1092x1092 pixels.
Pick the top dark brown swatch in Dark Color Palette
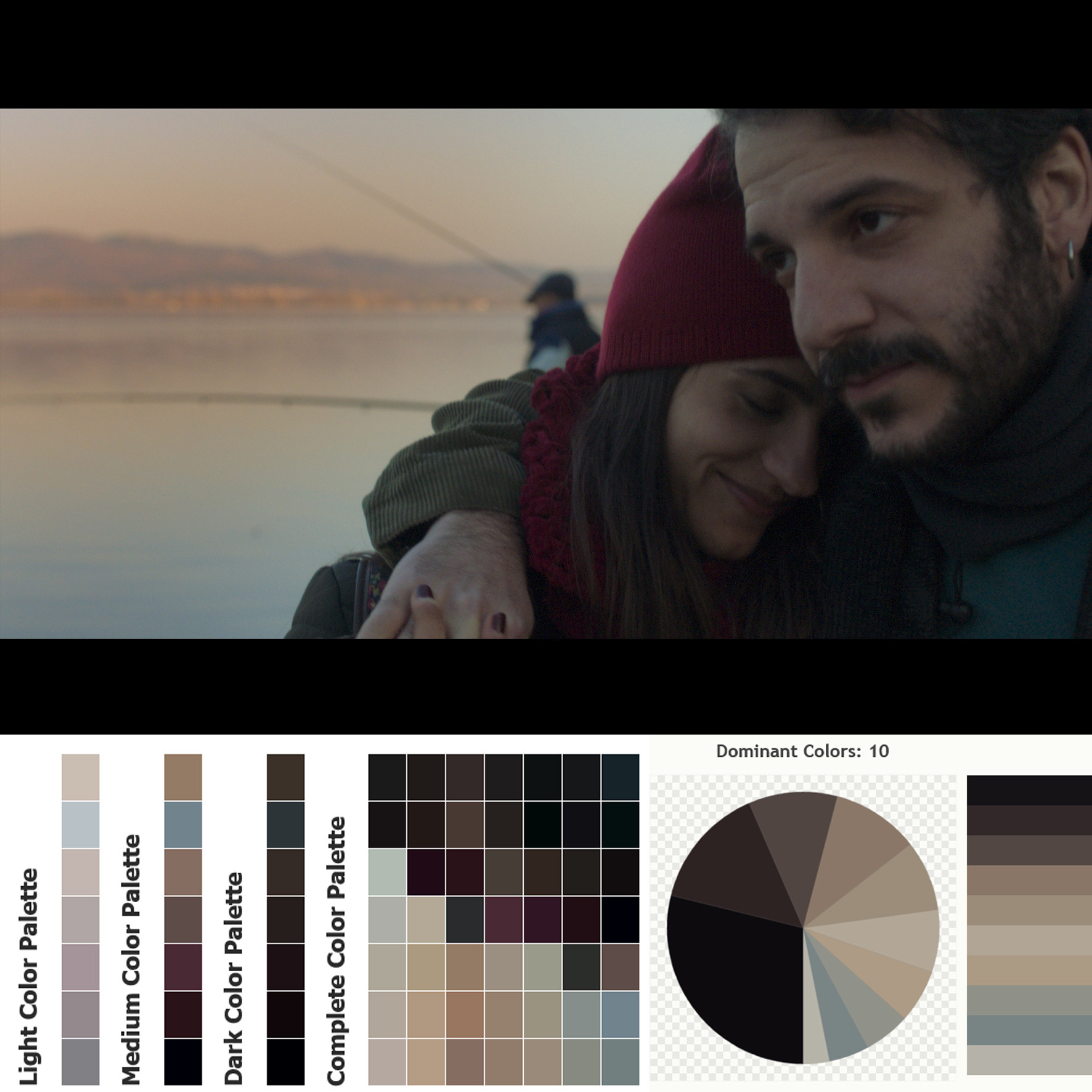(285, 776)
